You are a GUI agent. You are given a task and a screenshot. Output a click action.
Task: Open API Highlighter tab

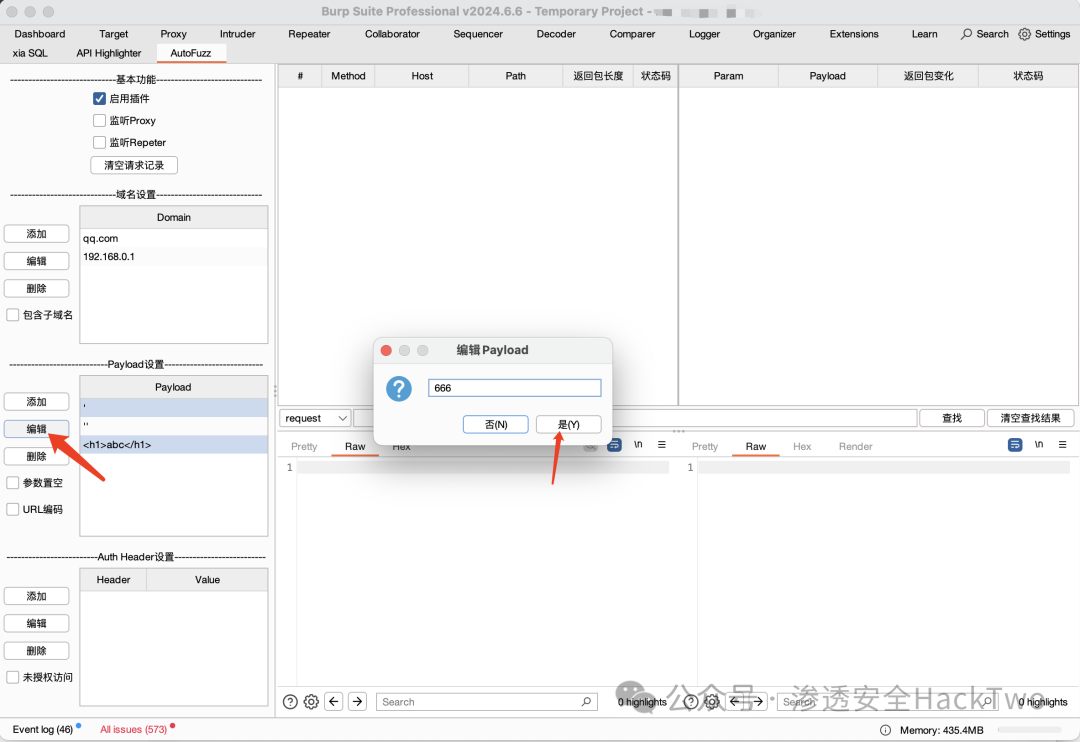[x=109, y=53]
